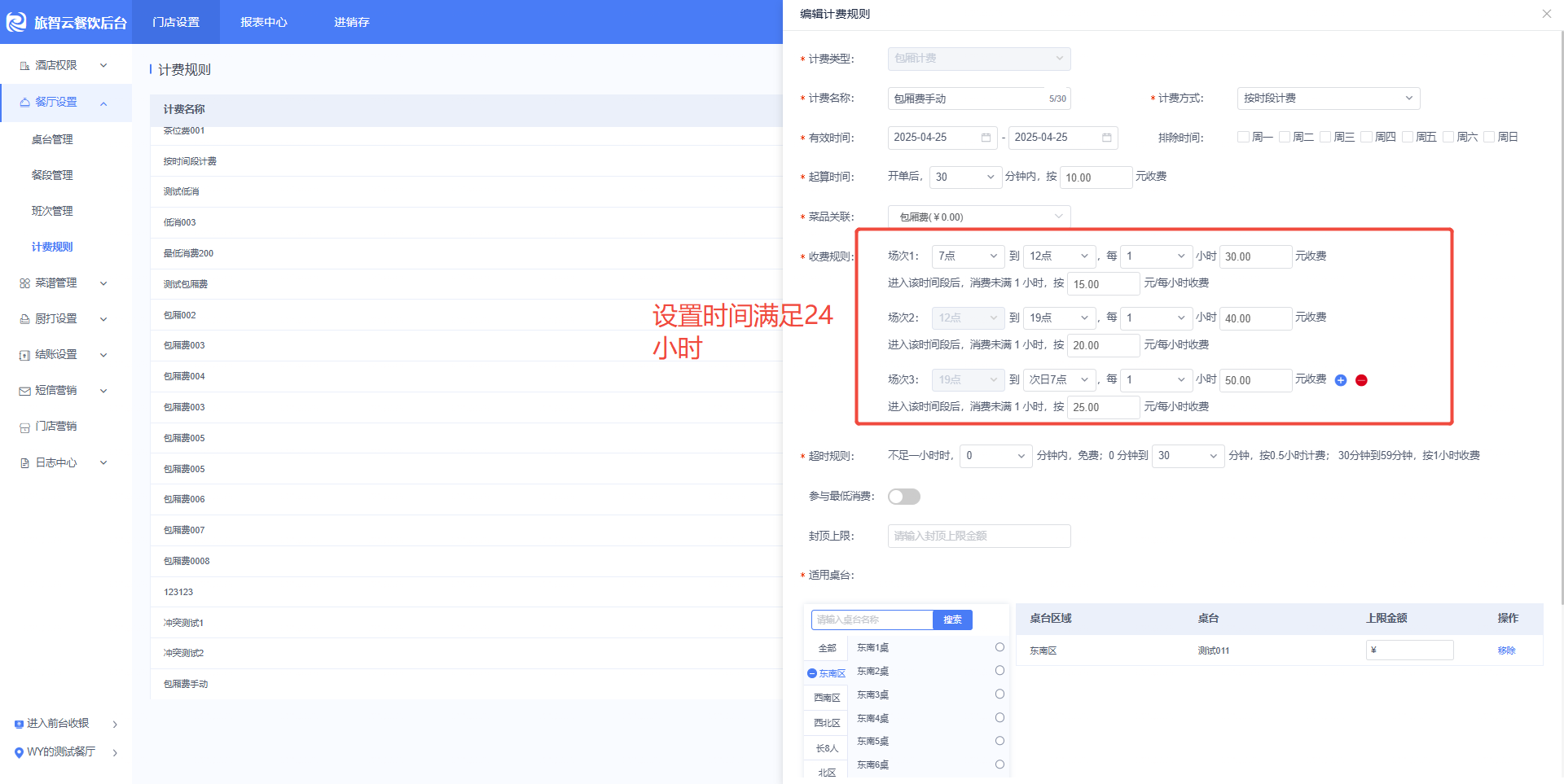Open the 桌台管理 submenu item

52,140
